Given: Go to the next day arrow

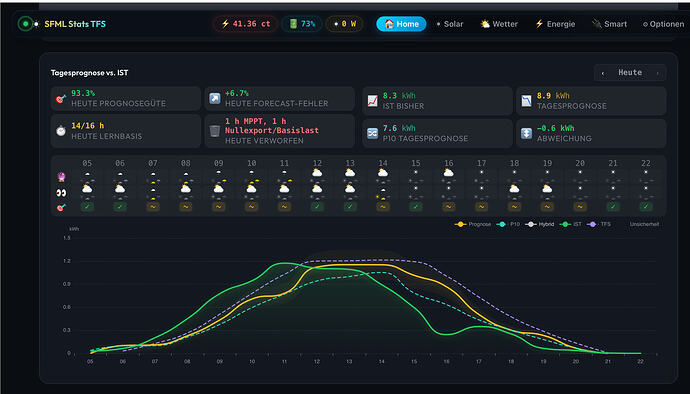Looking at the screenshot, I should [658, 73].
